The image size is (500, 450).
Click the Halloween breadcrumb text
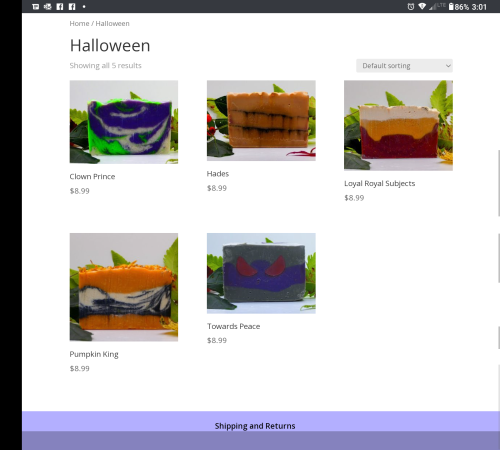pyautogui.click(x=112, y=23)
